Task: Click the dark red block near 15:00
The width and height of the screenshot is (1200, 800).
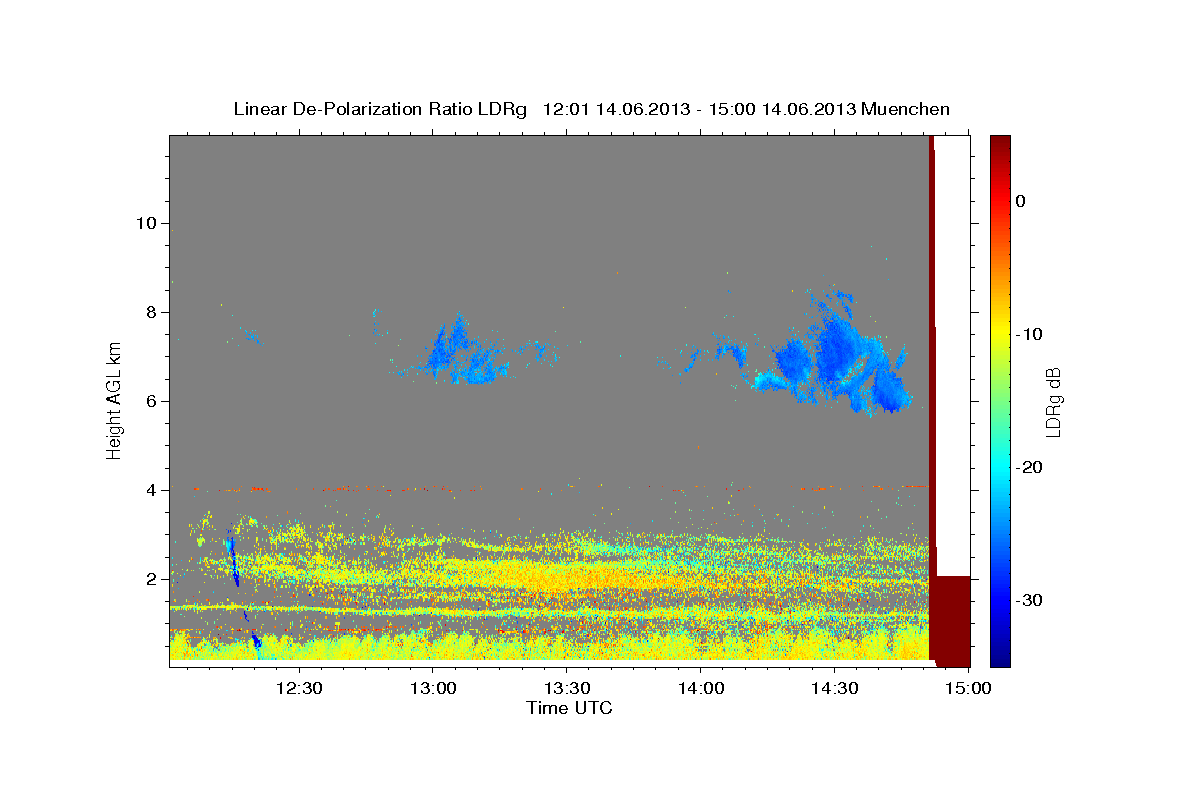Action: pyautogui.click(x=951, y=620)
